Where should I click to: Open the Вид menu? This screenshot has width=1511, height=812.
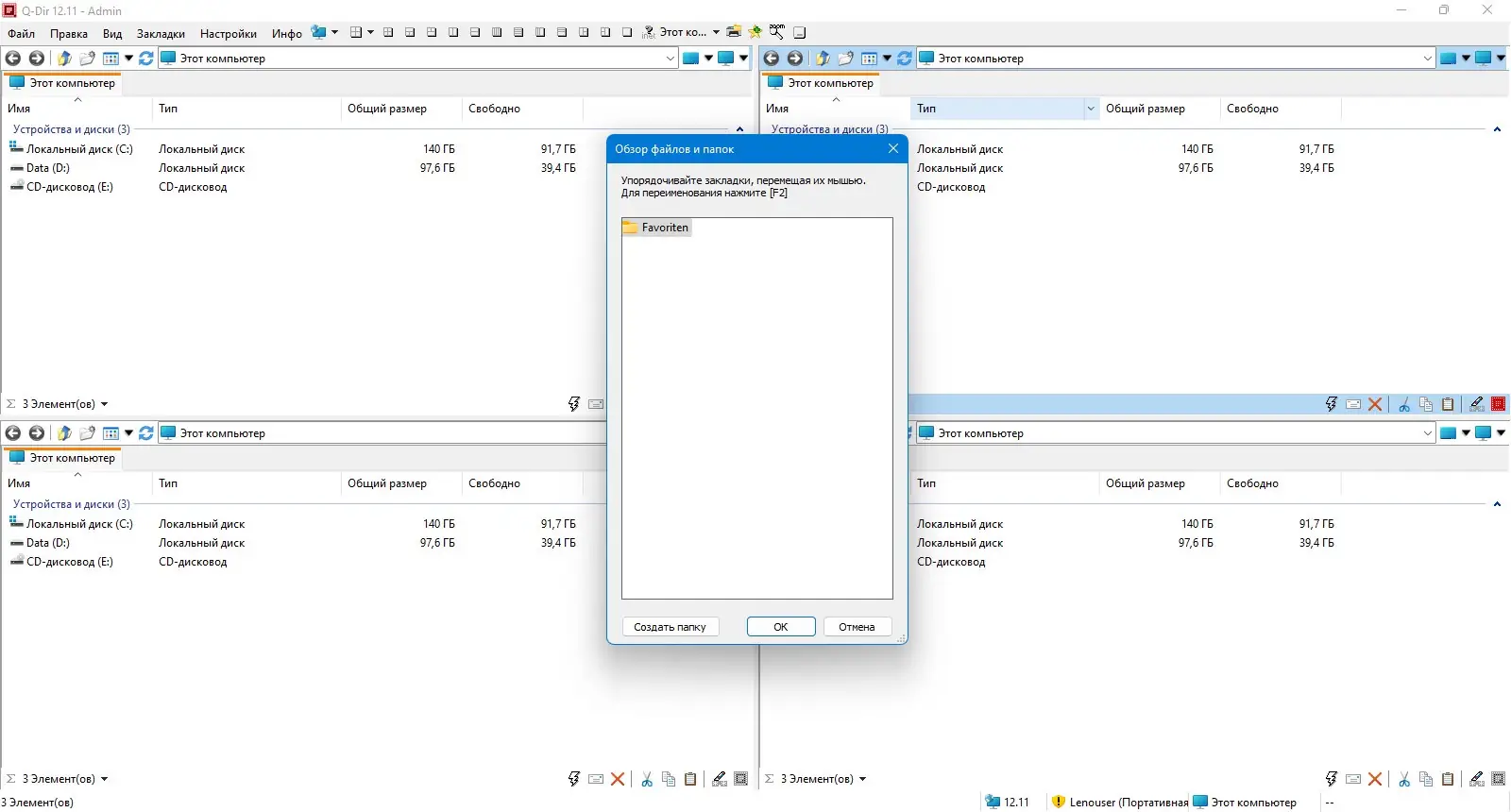(x=112, y=33)
